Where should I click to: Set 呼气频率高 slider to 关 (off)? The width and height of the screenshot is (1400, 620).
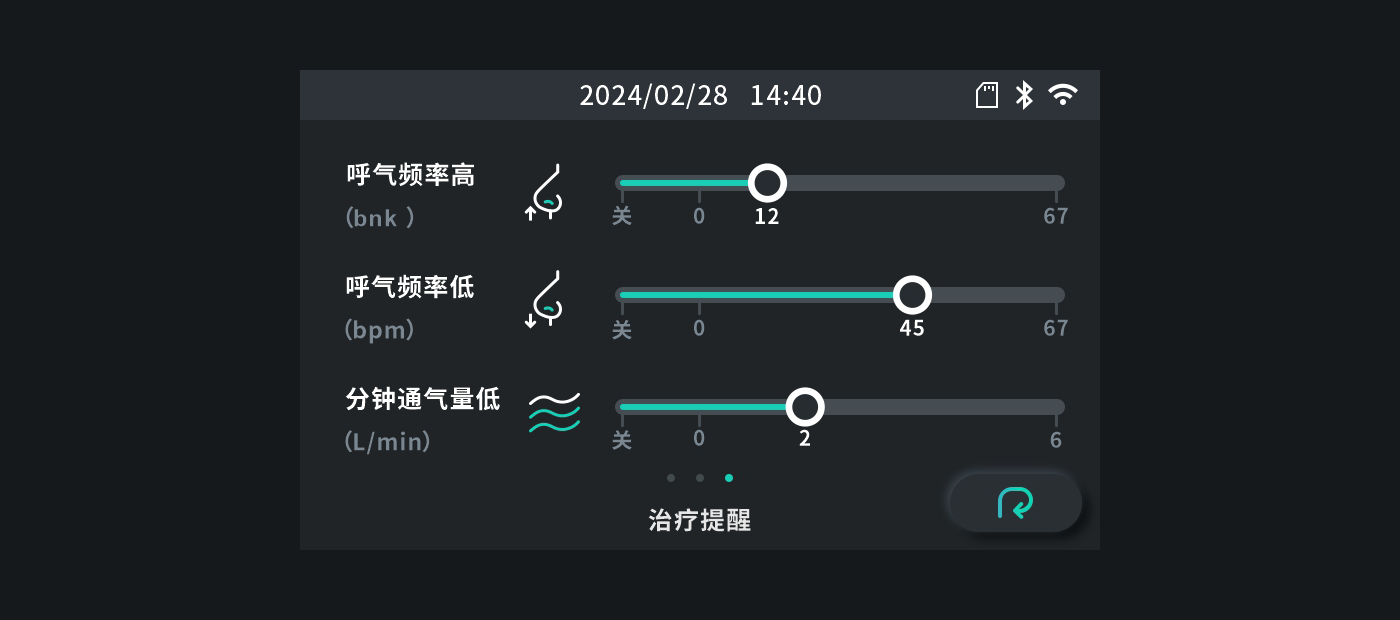tap(622, 184)
